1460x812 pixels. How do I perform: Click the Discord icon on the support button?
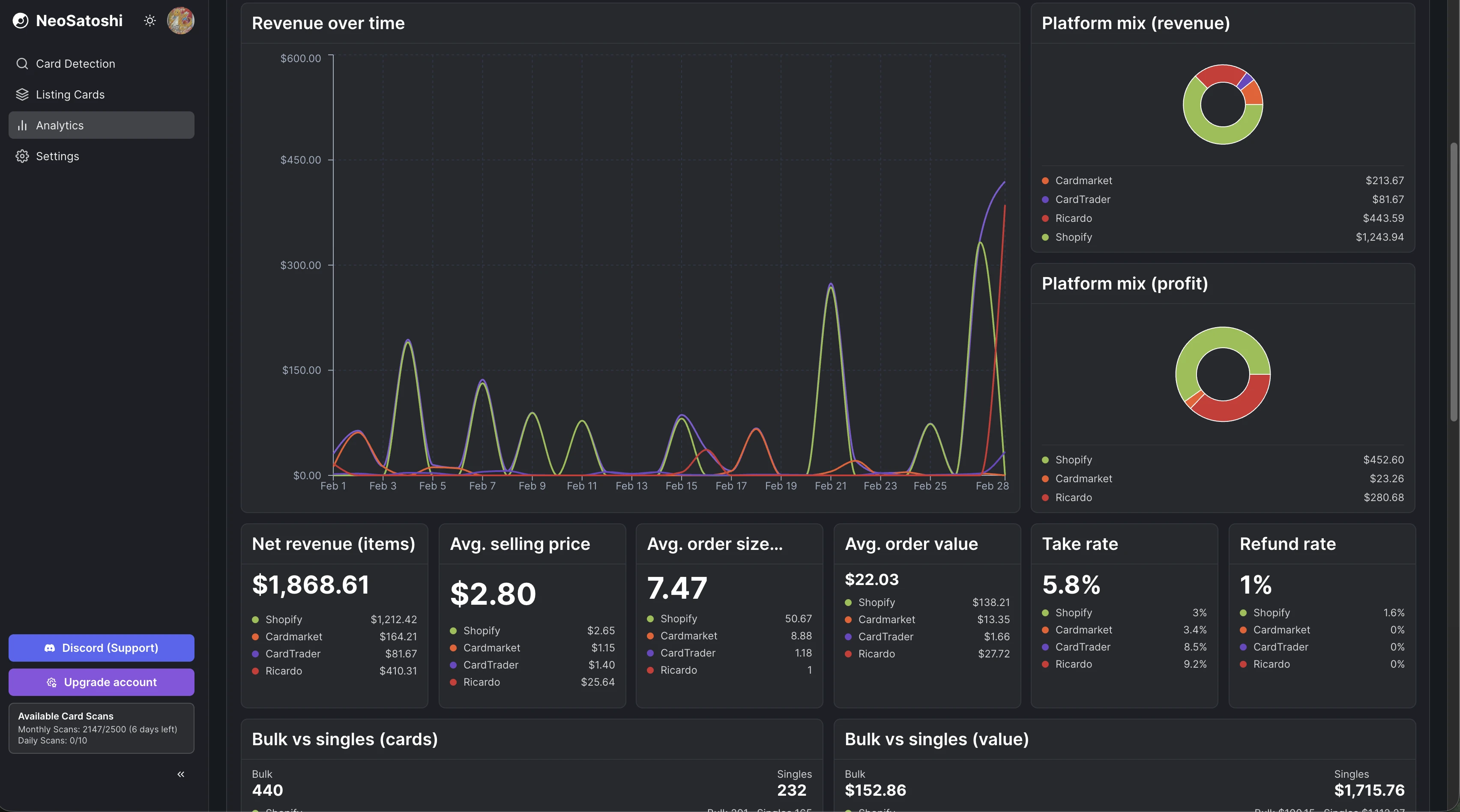pos(51,648)
